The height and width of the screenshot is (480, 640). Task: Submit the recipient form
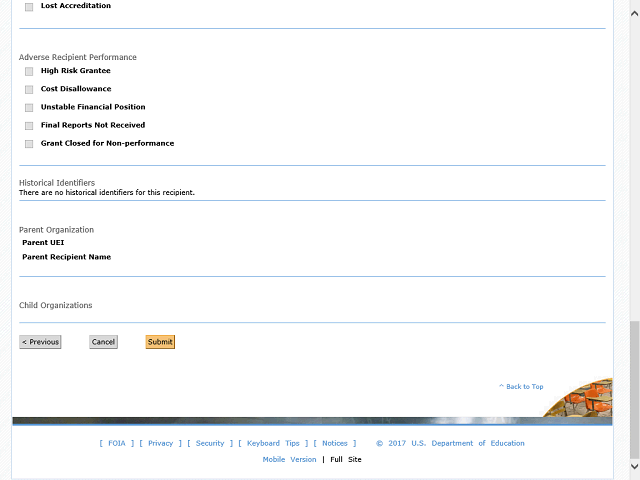click(x=160, y=342)
